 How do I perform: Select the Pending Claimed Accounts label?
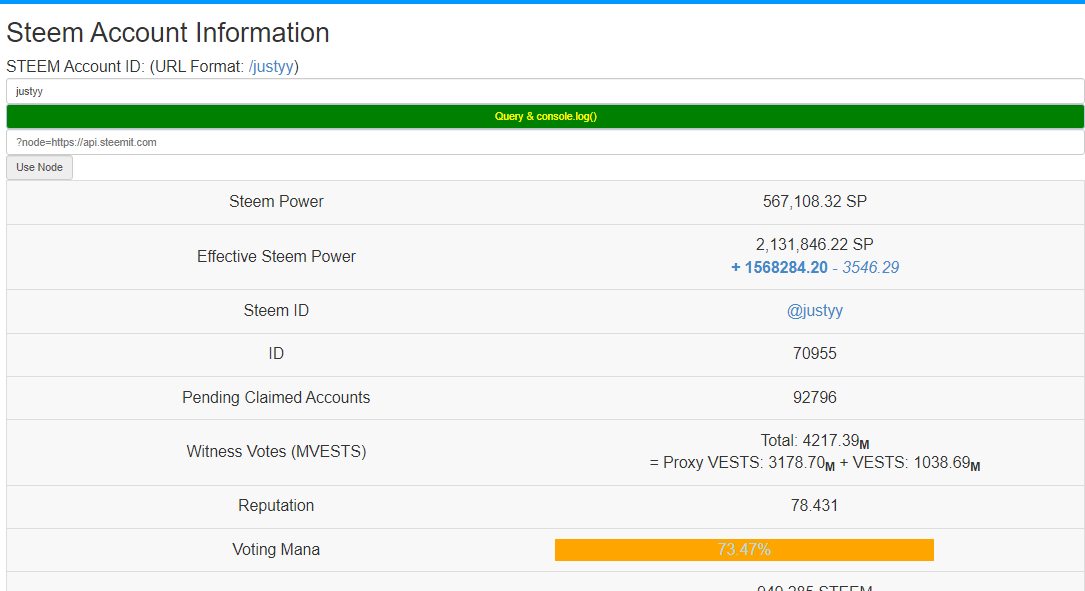tap(276, 397)
